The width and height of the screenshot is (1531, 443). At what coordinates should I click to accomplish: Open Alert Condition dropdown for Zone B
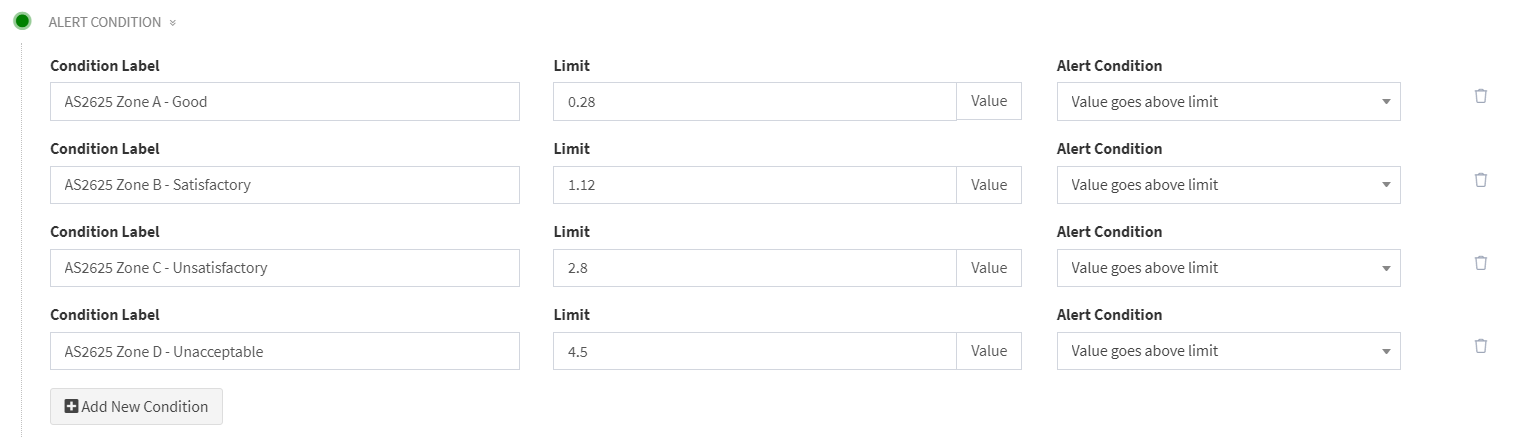[x=1228, y=185]
